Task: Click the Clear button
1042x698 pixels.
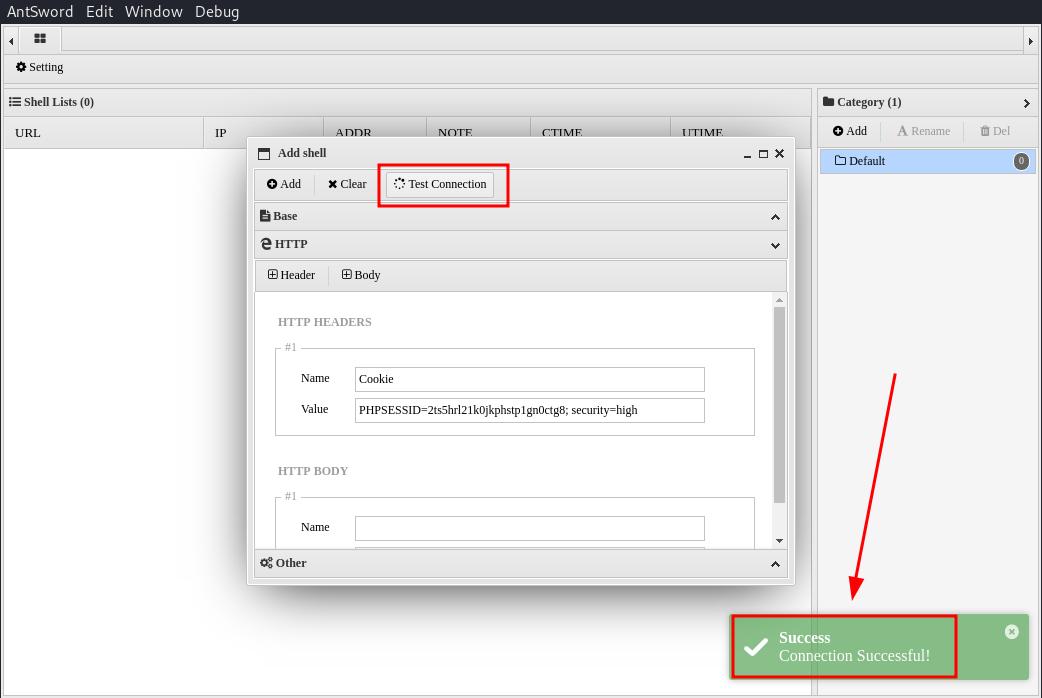Action: pos(347,184)
